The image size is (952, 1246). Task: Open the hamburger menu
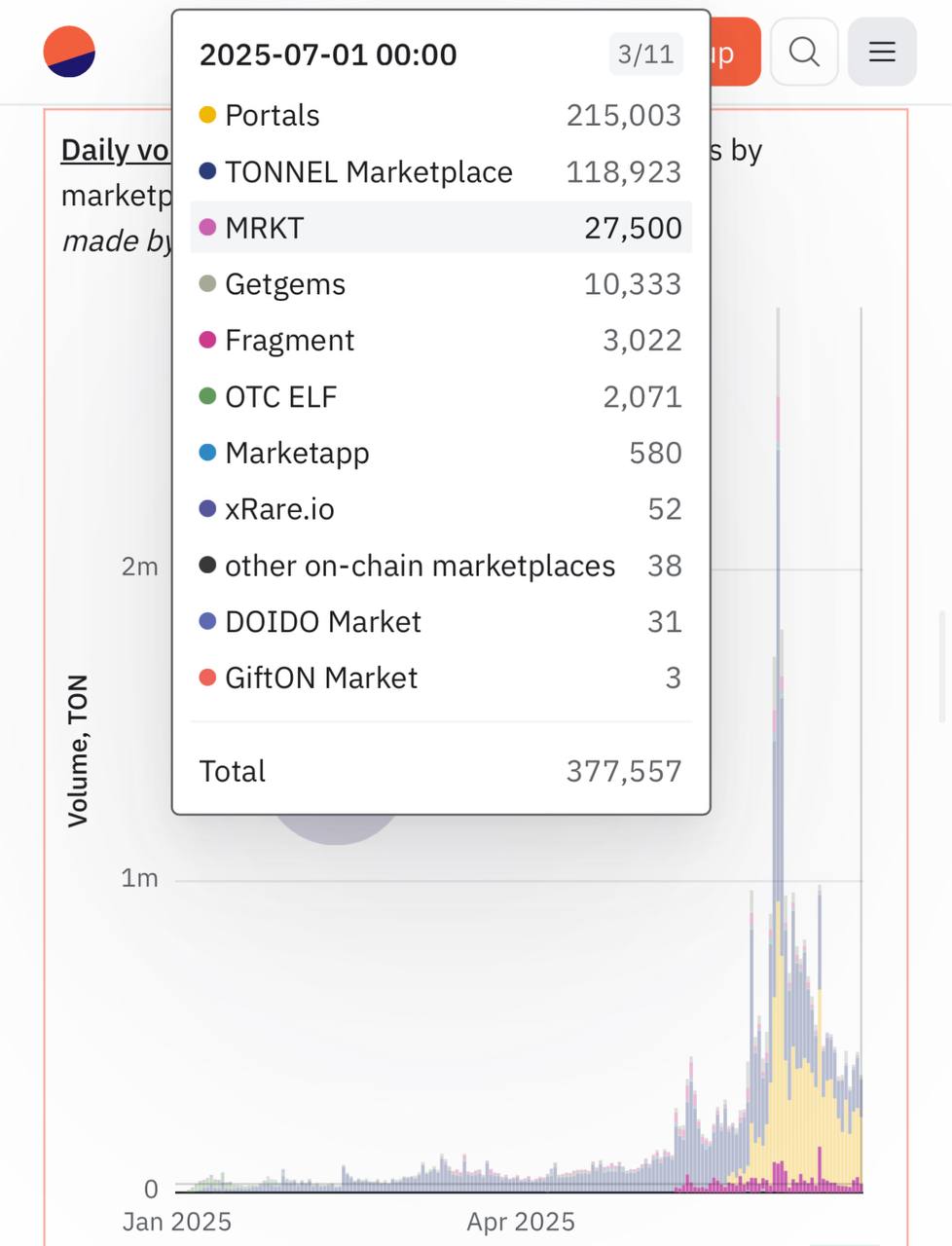pyautogui.click(x=882, y=52)
